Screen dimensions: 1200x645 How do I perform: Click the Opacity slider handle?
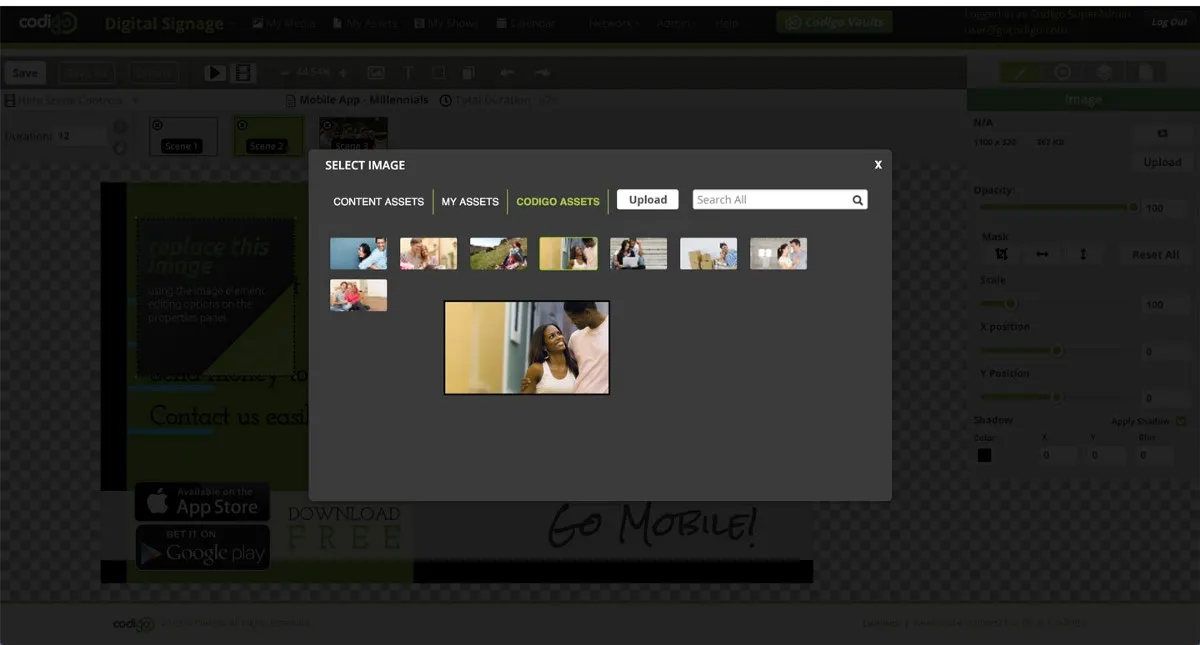(x=1133, y=208)
